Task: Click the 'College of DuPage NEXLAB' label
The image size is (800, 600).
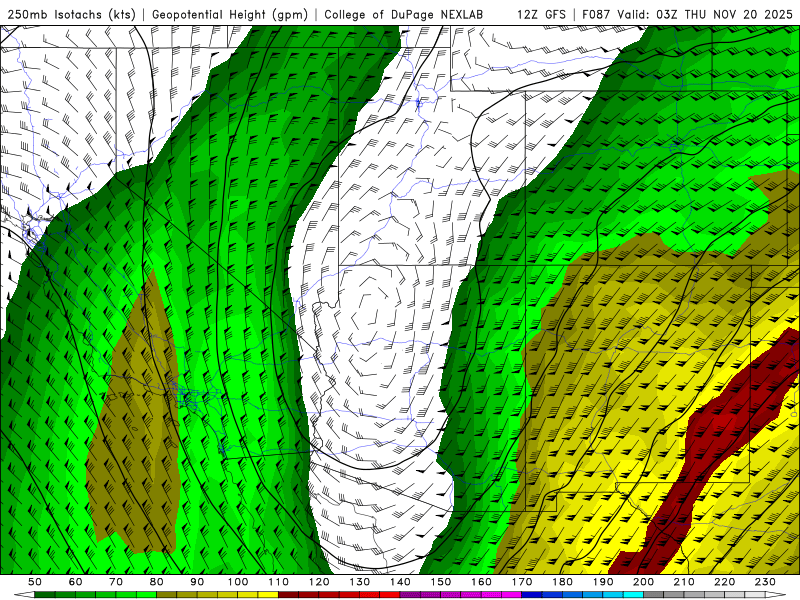Action: [x=403, y=14]
